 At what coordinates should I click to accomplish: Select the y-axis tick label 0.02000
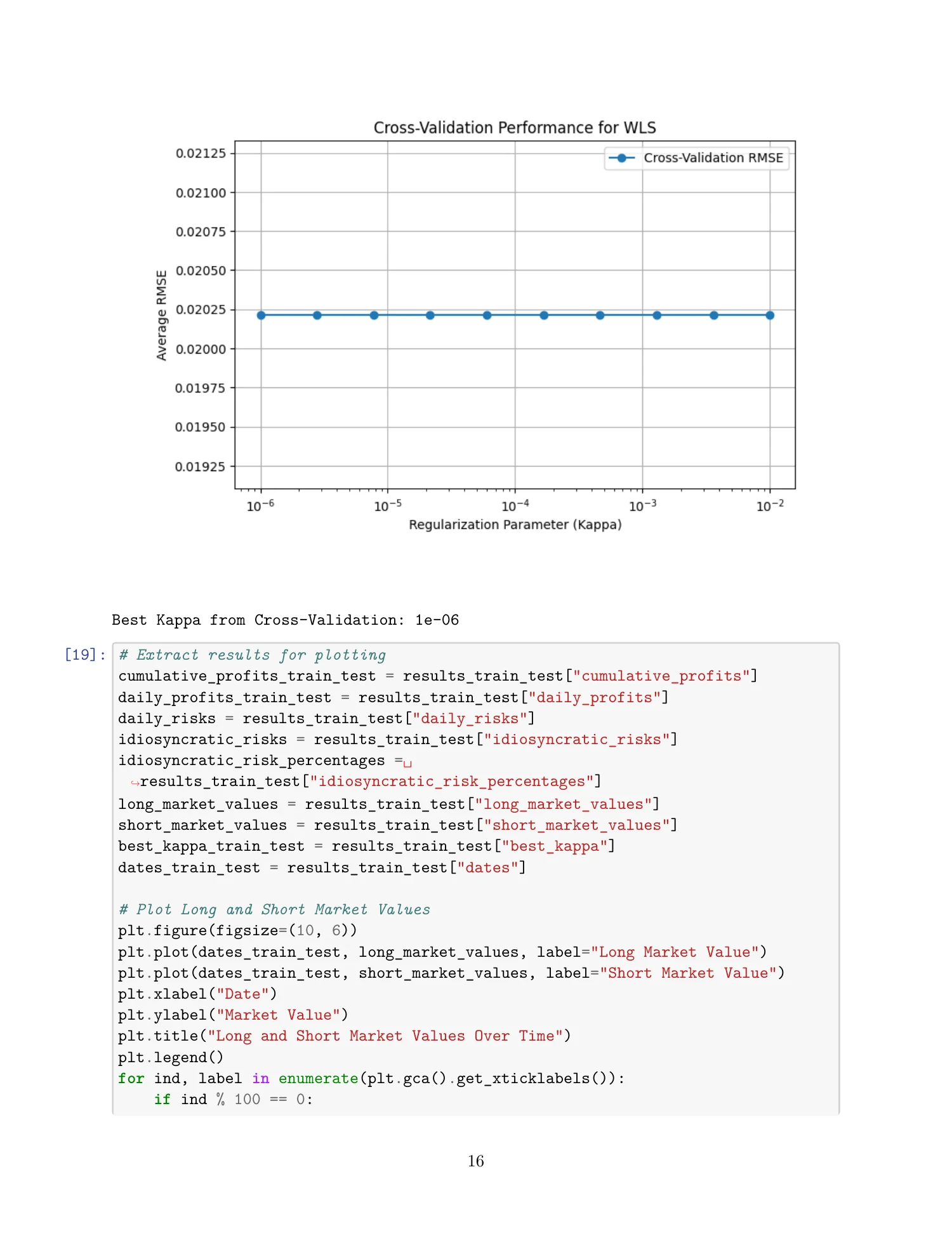(x=201, y=349)
